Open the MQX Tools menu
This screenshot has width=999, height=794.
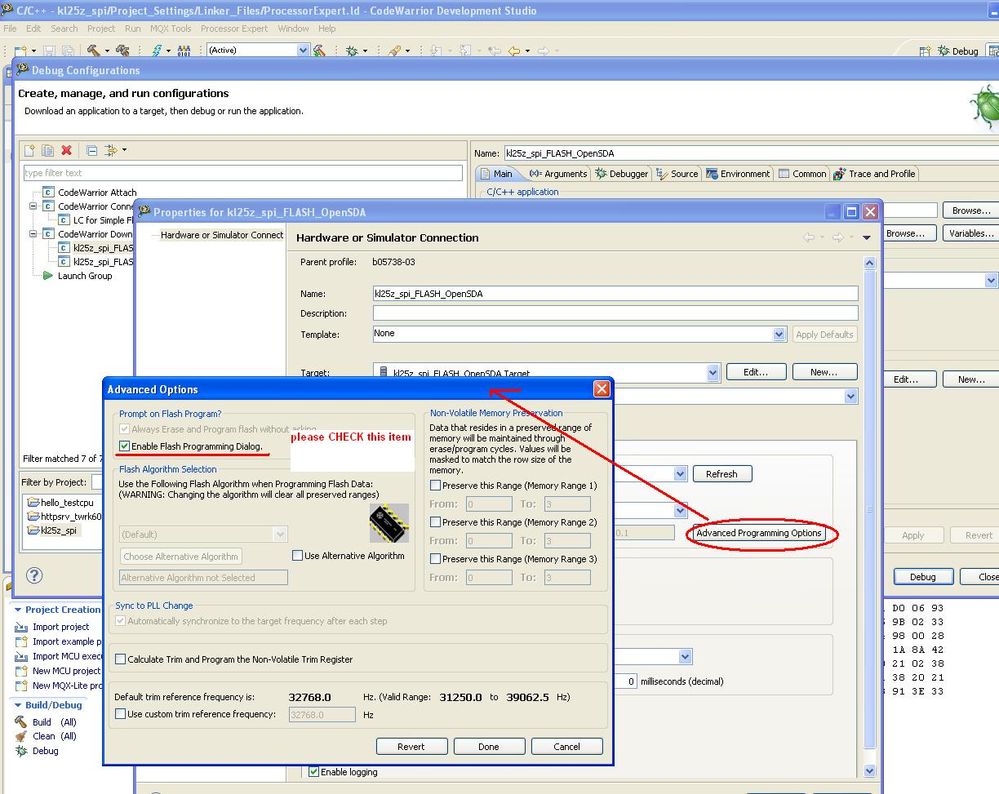(x=170, y=29)
